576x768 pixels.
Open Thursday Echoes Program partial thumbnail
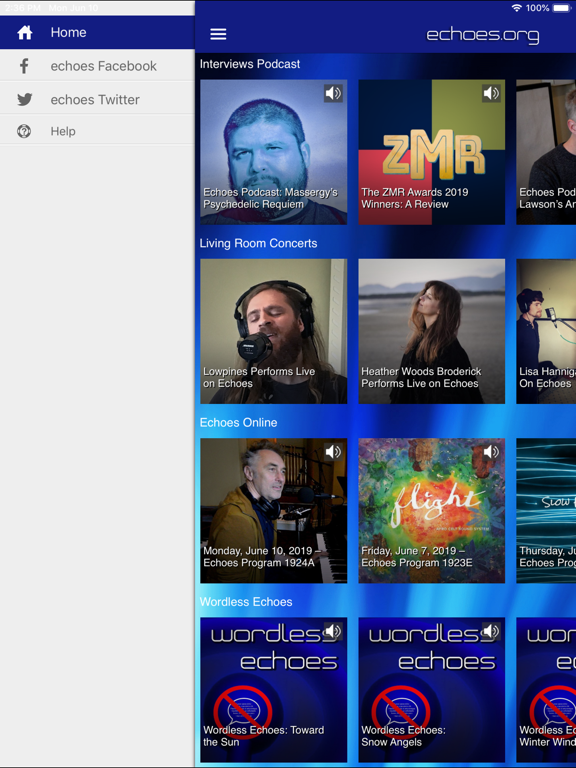point(546,510)
